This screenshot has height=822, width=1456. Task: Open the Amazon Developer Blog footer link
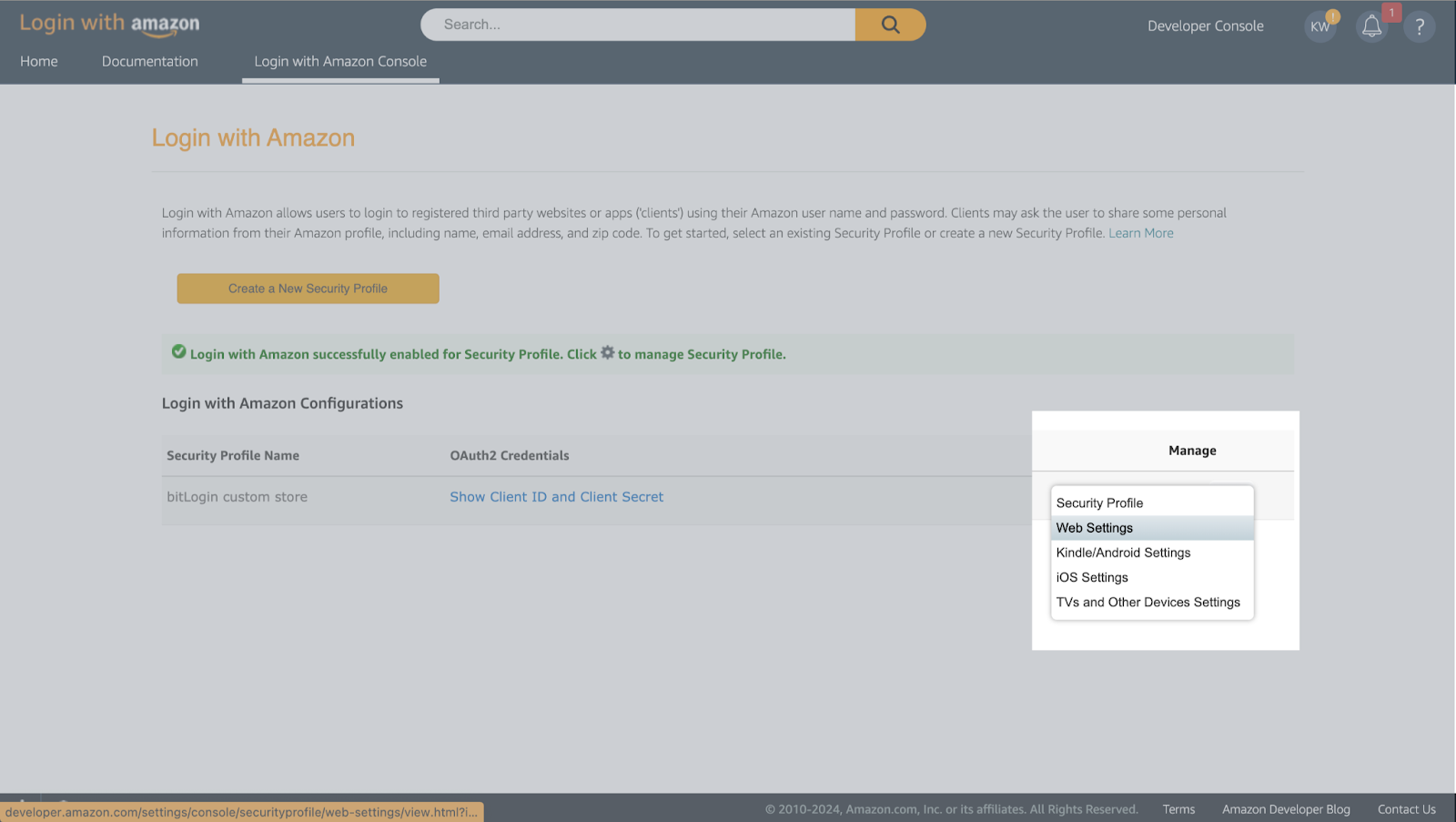coord(1286,809)
